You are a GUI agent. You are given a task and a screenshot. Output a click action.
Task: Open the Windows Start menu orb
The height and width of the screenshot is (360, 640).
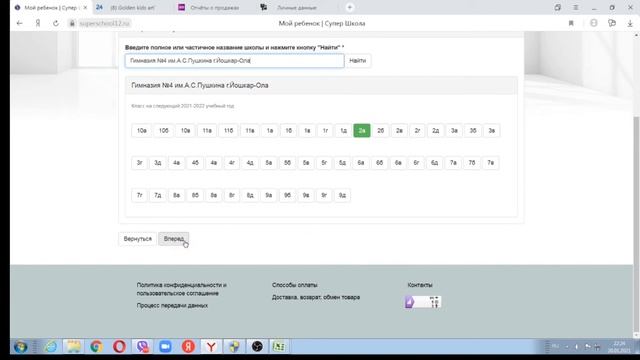20,347
